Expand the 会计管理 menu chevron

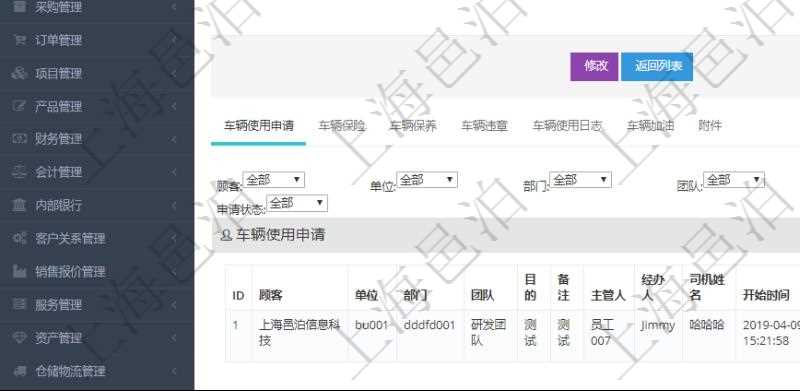(174, 172)
